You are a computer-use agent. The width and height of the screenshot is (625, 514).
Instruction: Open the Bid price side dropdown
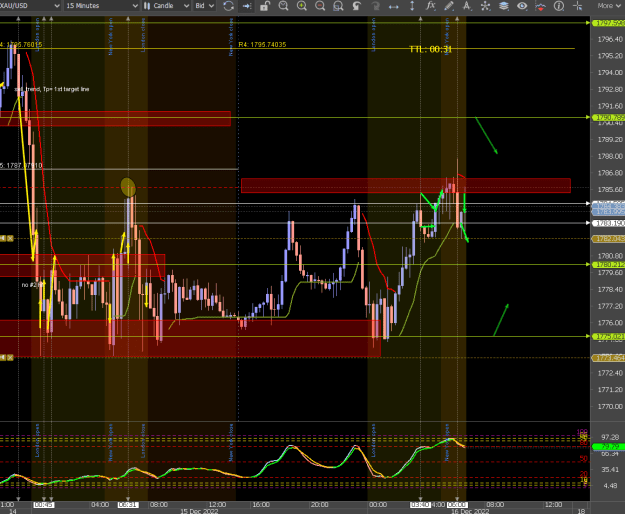pos(204,6)
